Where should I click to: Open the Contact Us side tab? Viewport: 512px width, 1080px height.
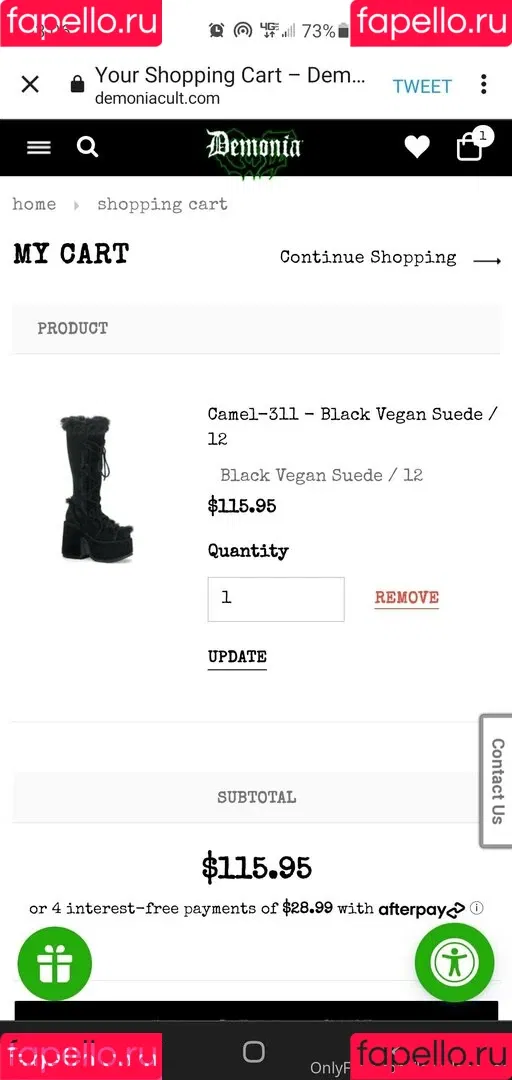tap(496, 780)
